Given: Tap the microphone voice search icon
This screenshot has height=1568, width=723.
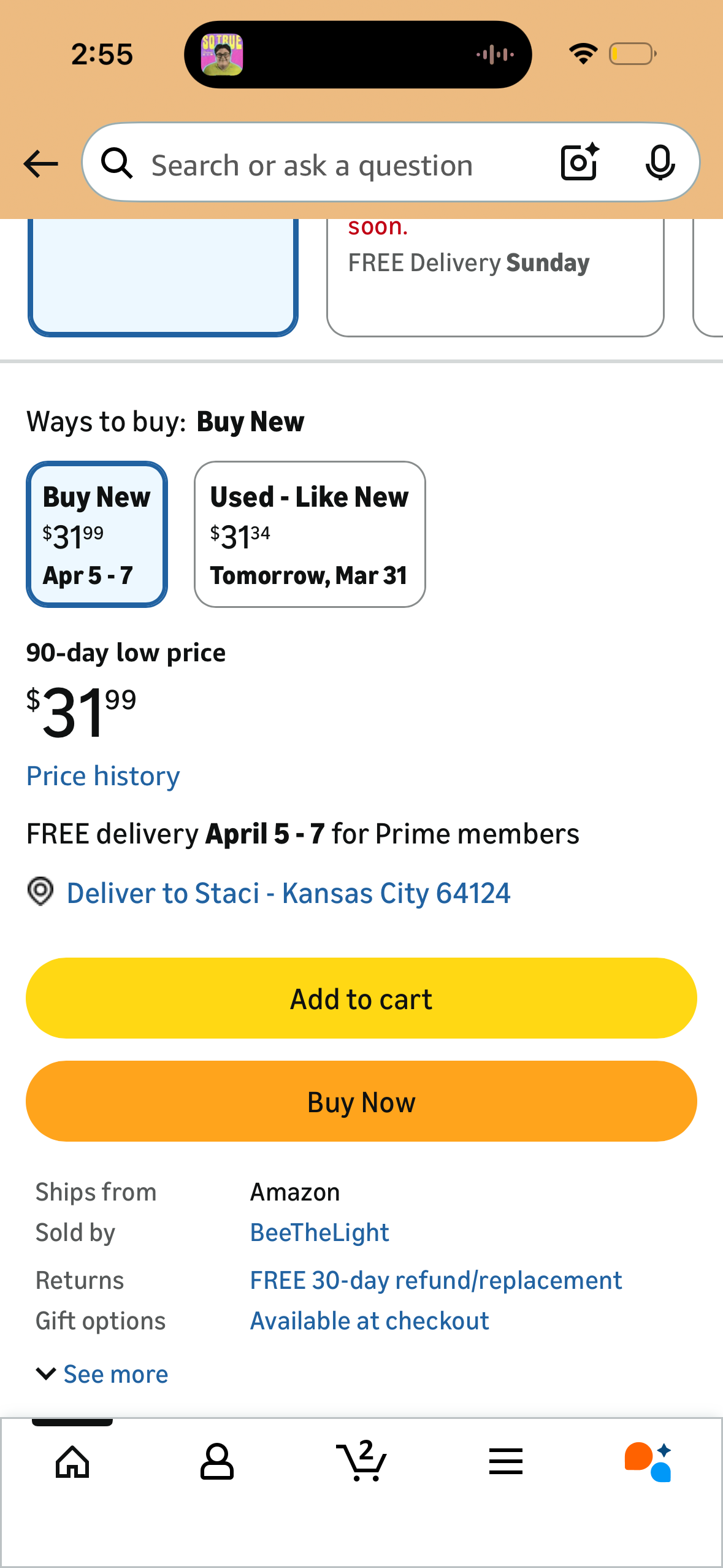Looking at the screenshot, I should [660, 163].
